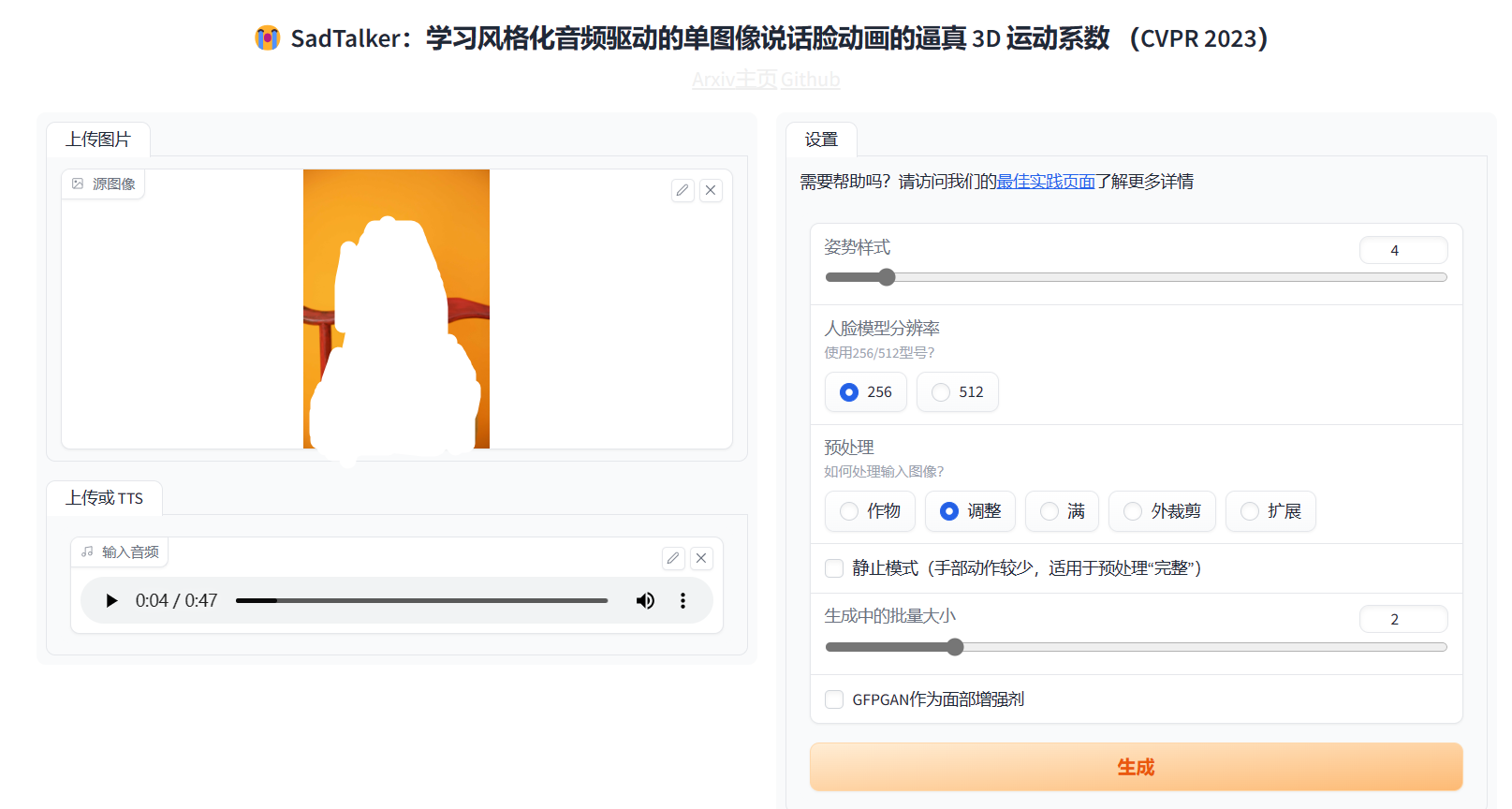Open the 最佳实践页面 link
Screen dimensions: 1512x809
point(1046,182)
